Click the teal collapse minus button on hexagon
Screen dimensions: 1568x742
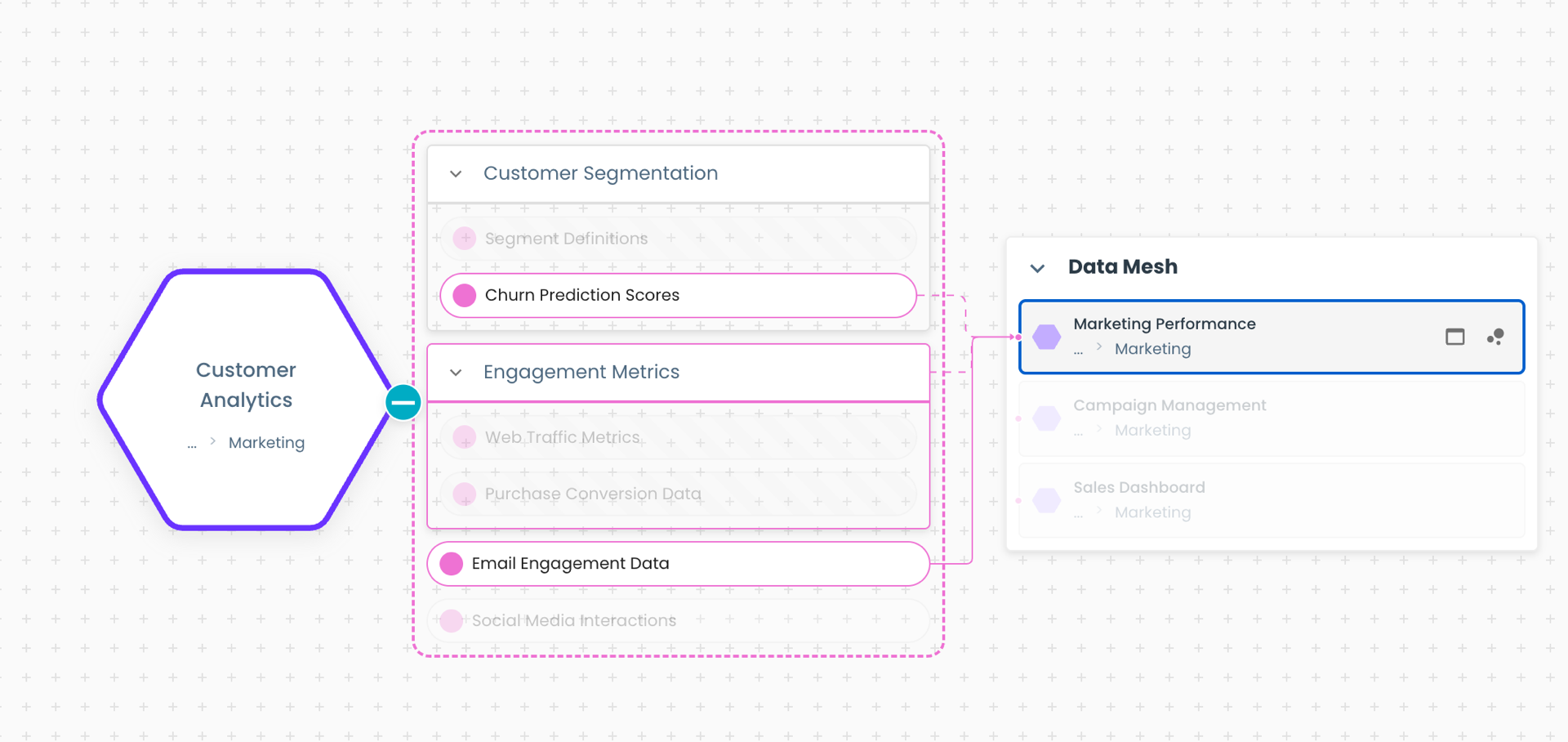tap(403, 402)
